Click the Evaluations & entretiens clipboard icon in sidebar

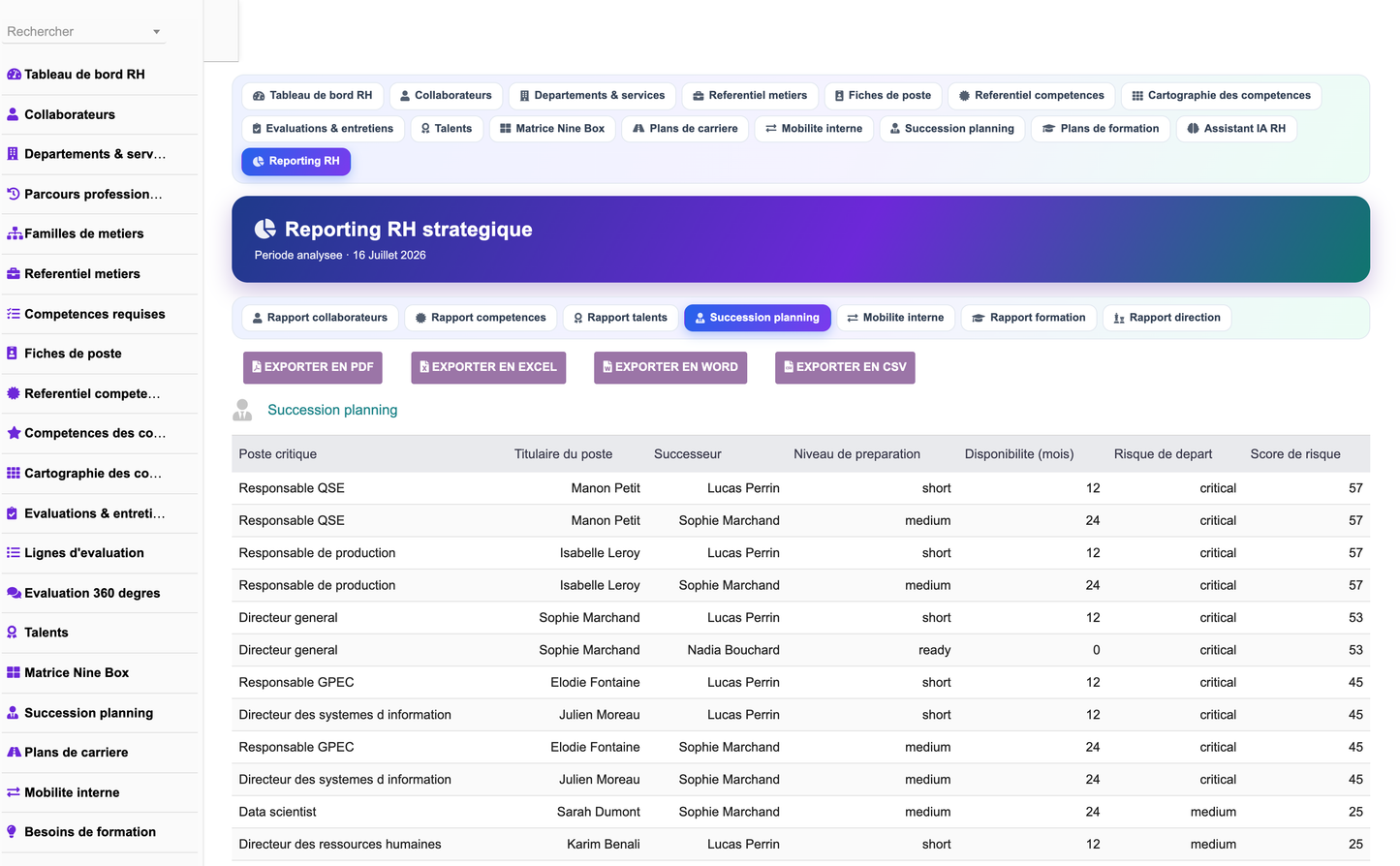click(13, 513)
